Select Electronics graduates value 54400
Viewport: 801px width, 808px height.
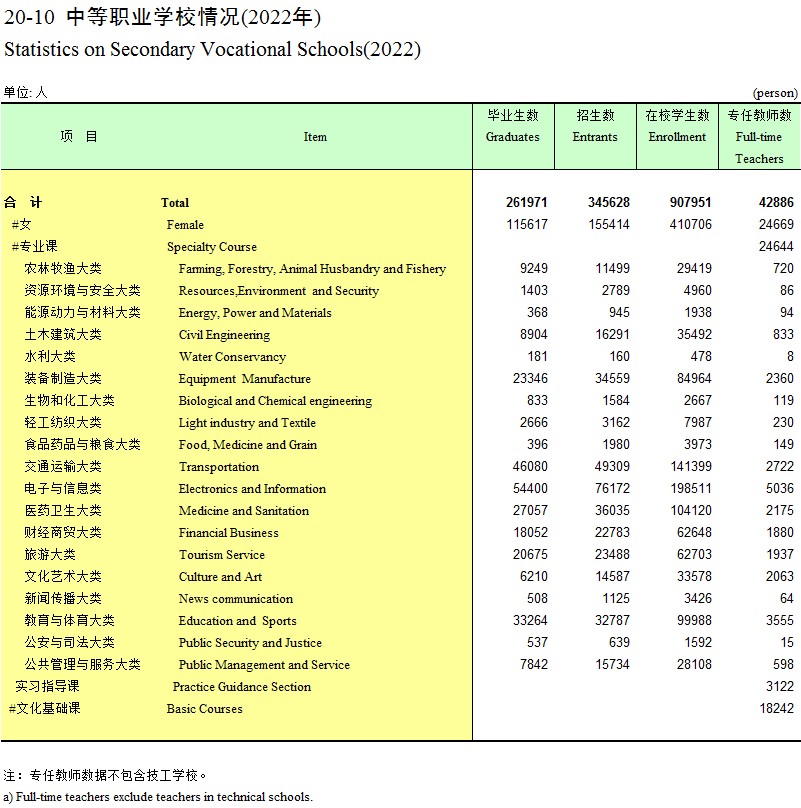(x=530, y=488)
